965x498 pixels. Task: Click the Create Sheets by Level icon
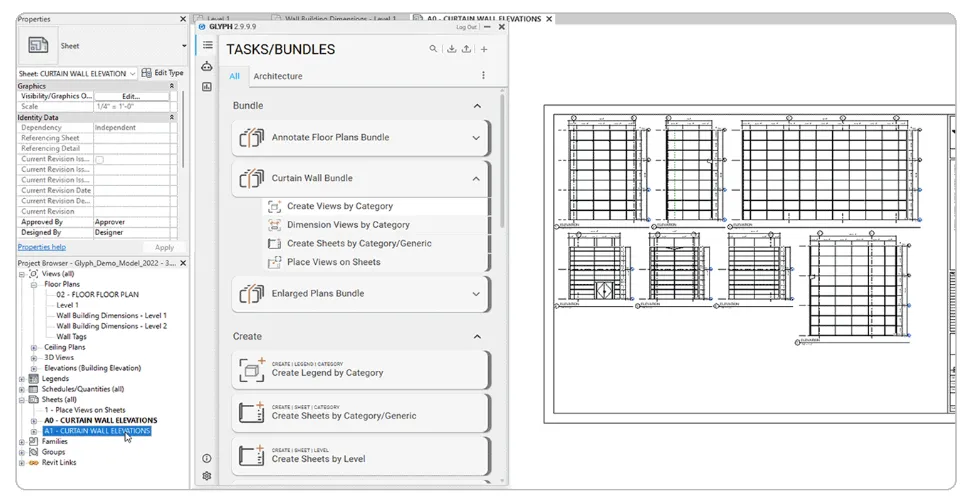click(x=252, y=456)
